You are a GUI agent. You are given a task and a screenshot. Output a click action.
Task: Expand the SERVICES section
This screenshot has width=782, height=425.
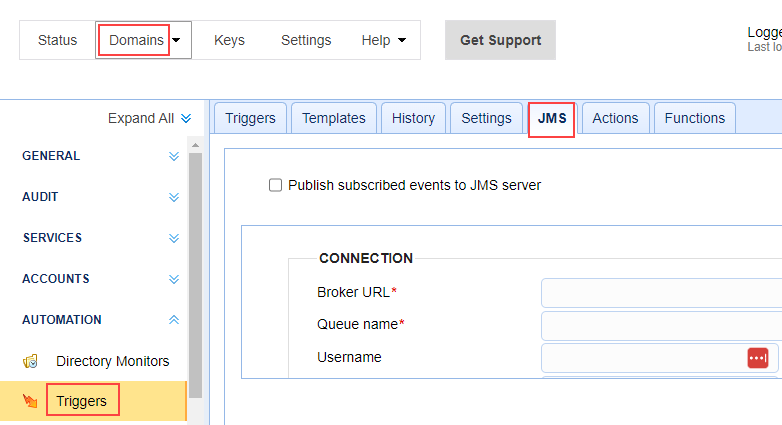[174, 239]
